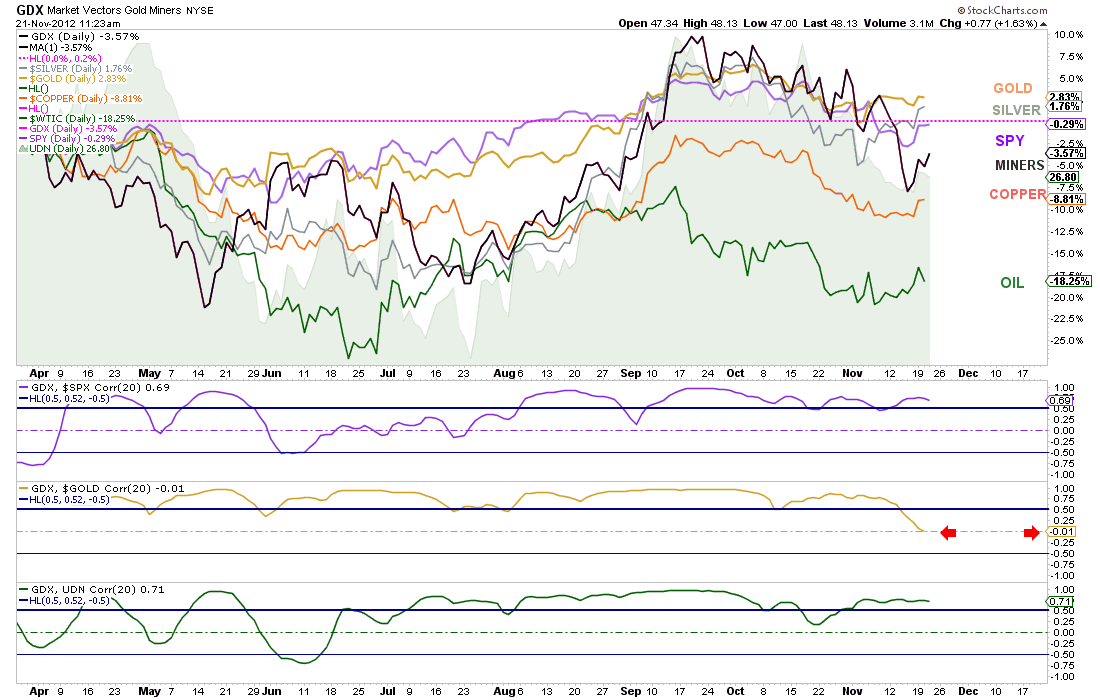Select the 'Market Vectors Gold Miners' name

pos(114,11)
